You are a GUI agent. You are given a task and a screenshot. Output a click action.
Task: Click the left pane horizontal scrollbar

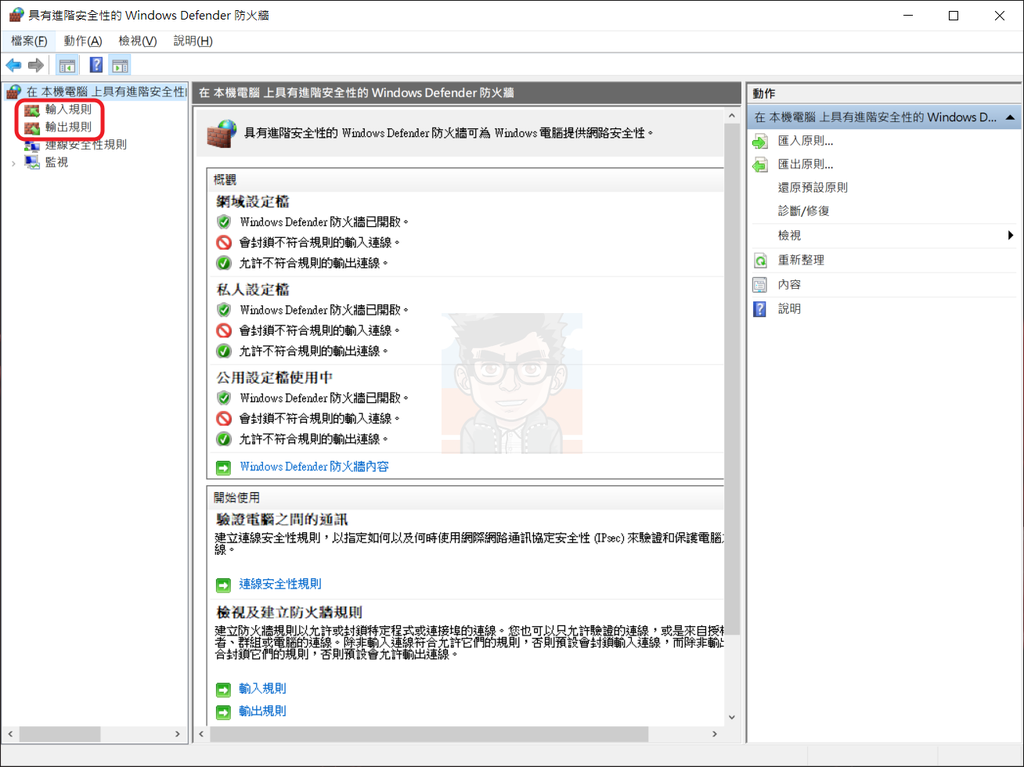pos(60,734)
